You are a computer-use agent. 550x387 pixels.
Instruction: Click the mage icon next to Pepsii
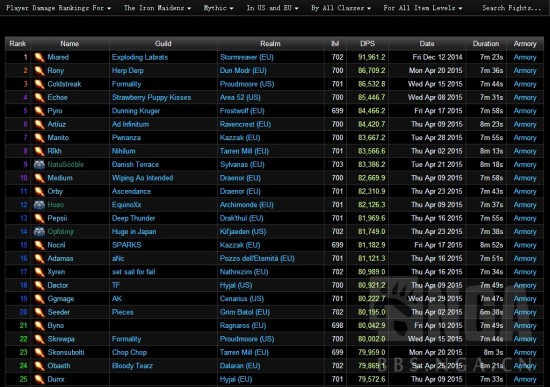[39, 218]
